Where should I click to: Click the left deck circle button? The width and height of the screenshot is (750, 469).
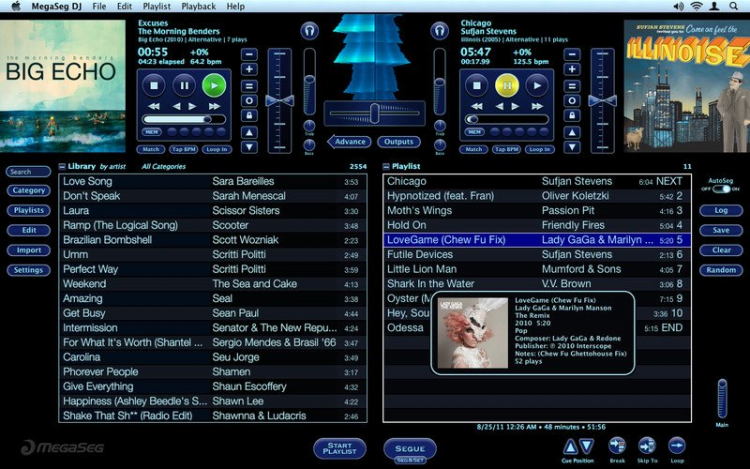point(249,101)
